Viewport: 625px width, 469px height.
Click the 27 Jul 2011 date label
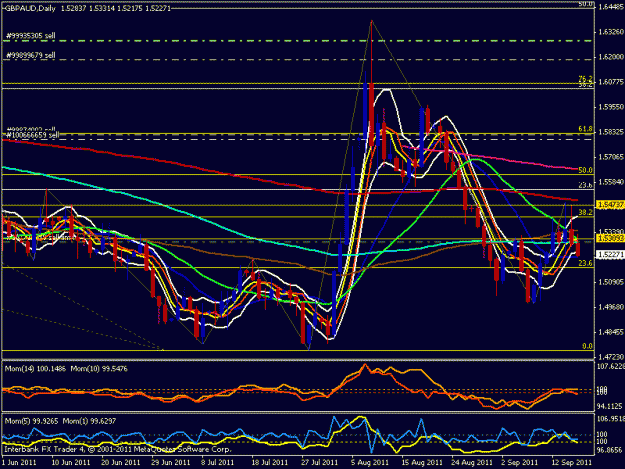click(320, 463)
